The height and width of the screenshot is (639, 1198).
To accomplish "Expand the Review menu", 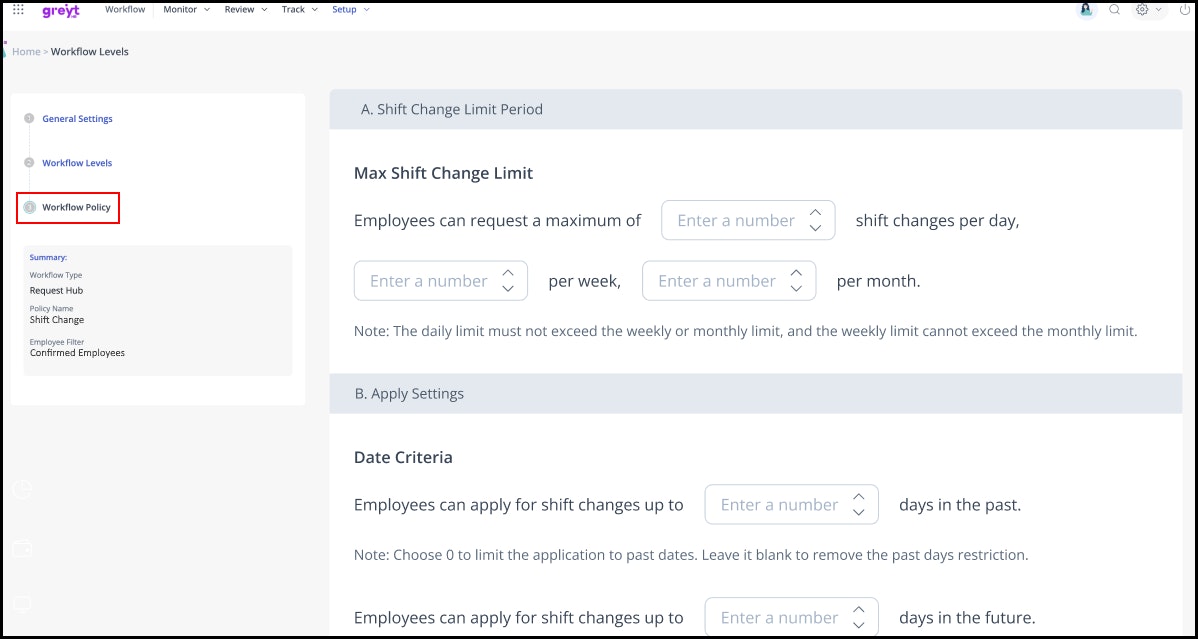I will pyautogui.click(x=246, y=10).
